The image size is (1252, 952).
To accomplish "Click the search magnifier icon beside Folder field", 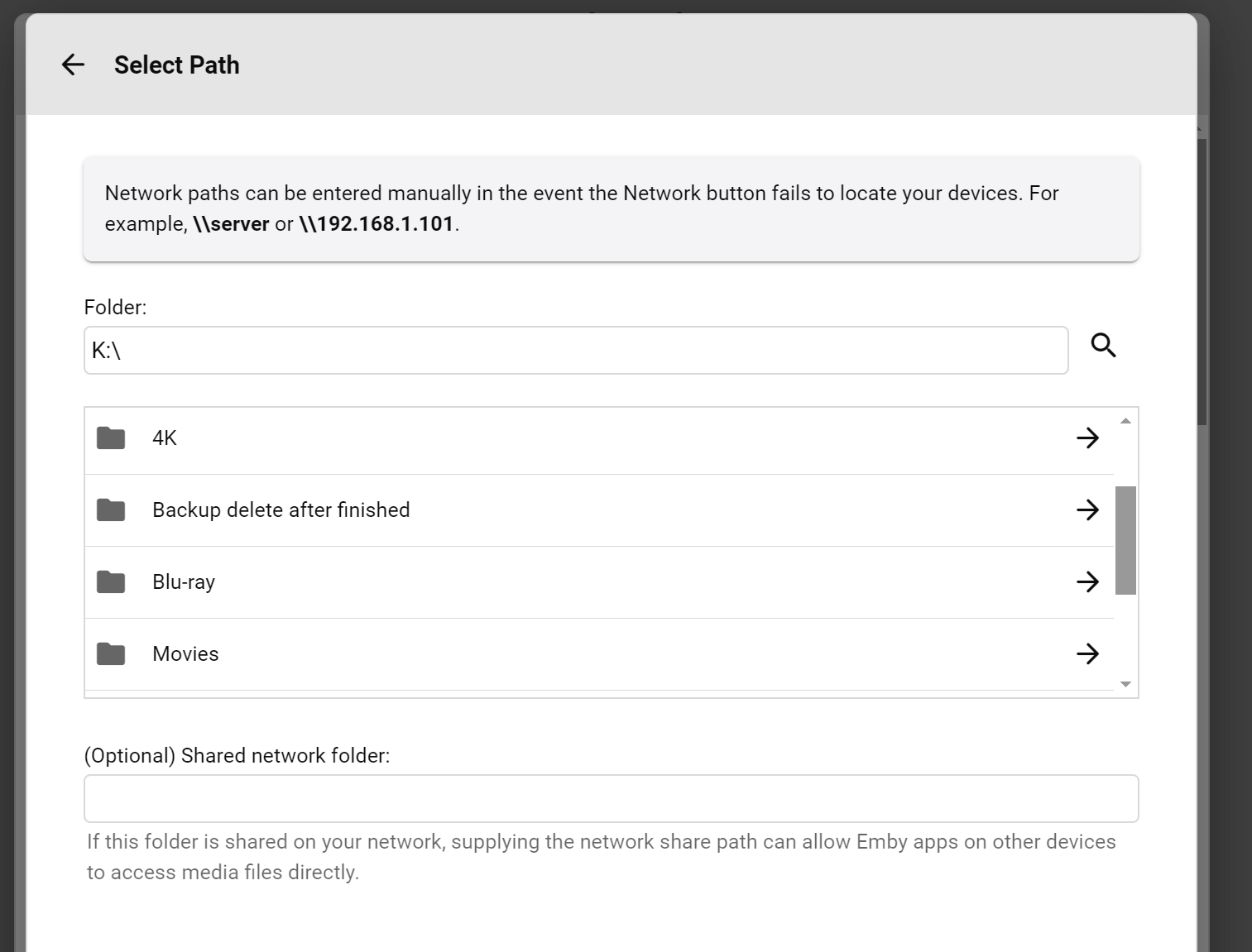I will pyautogui.click(x=1103, y=345).
